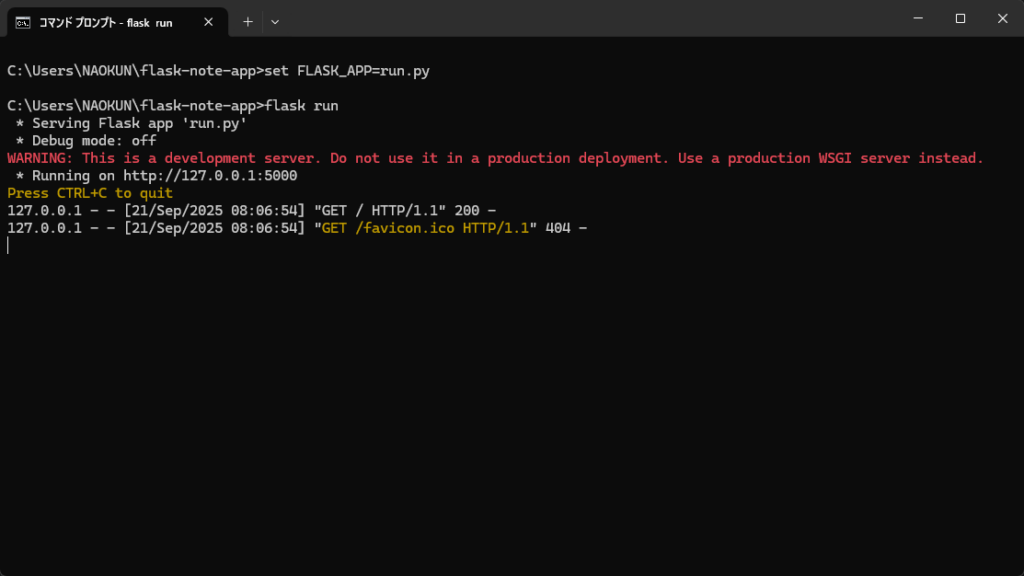The image size is (1024, 576).
Task: Click the GET / HTTP/1.1 200 log line
Action: click(251, 210)
